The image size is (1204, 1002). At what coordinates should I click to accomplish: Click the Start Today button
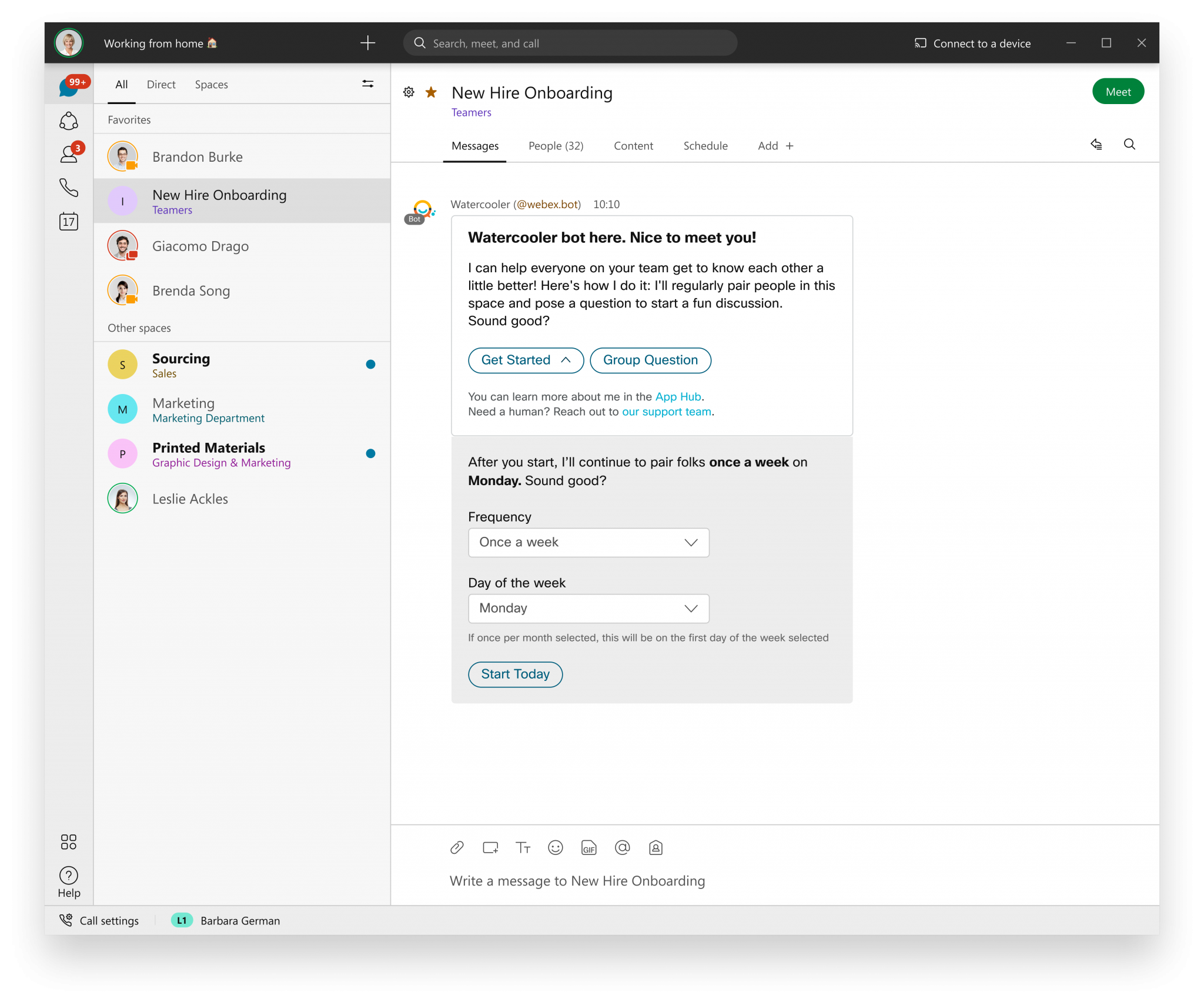coord(515,674)
